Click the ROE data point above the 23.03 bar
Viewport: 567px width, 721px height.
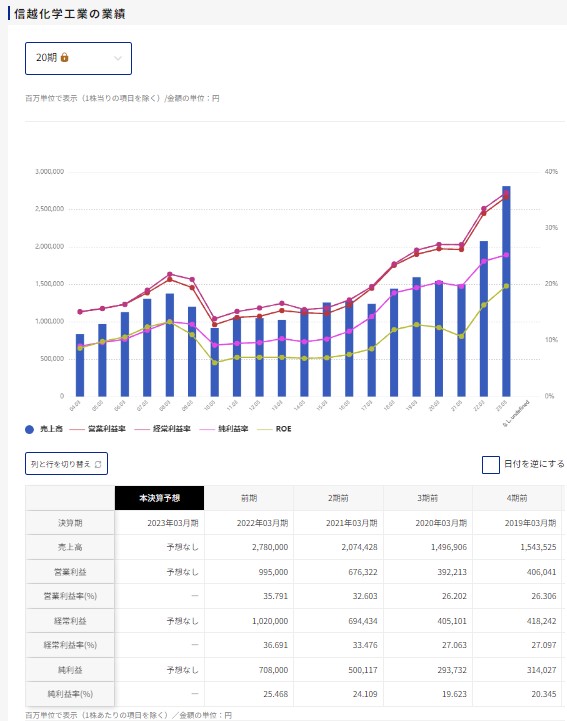(x=506, y=286)
